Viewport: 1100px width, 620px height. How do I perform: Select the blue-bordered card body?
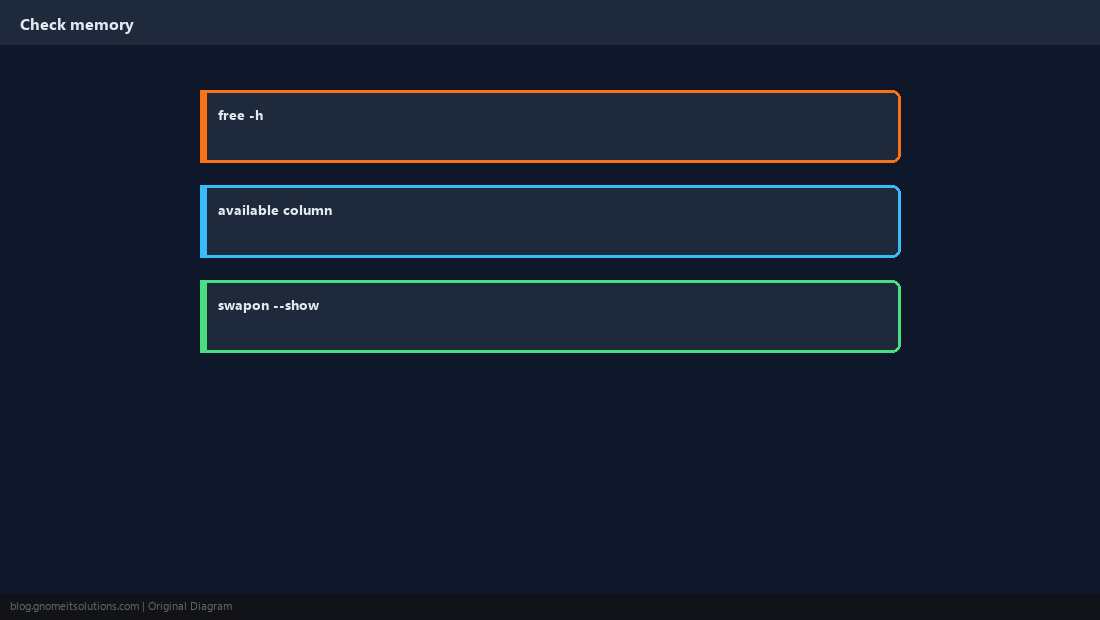pos(551,222)
